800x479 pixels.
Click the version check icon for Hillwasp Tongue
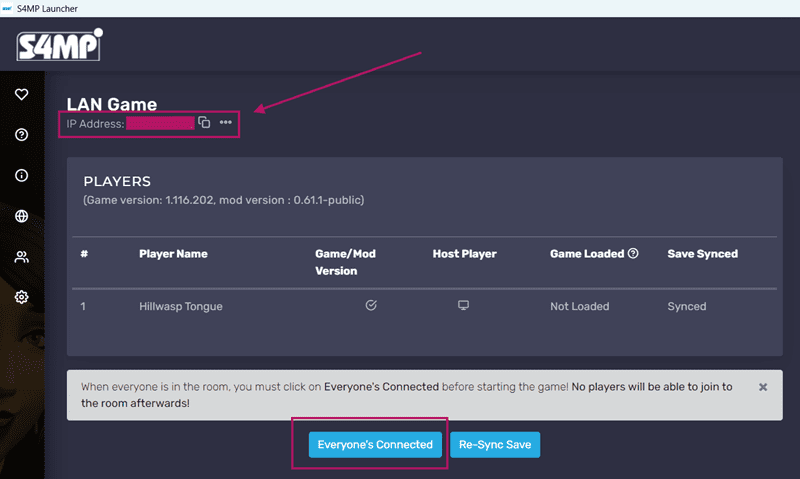[x=371, y=305]
